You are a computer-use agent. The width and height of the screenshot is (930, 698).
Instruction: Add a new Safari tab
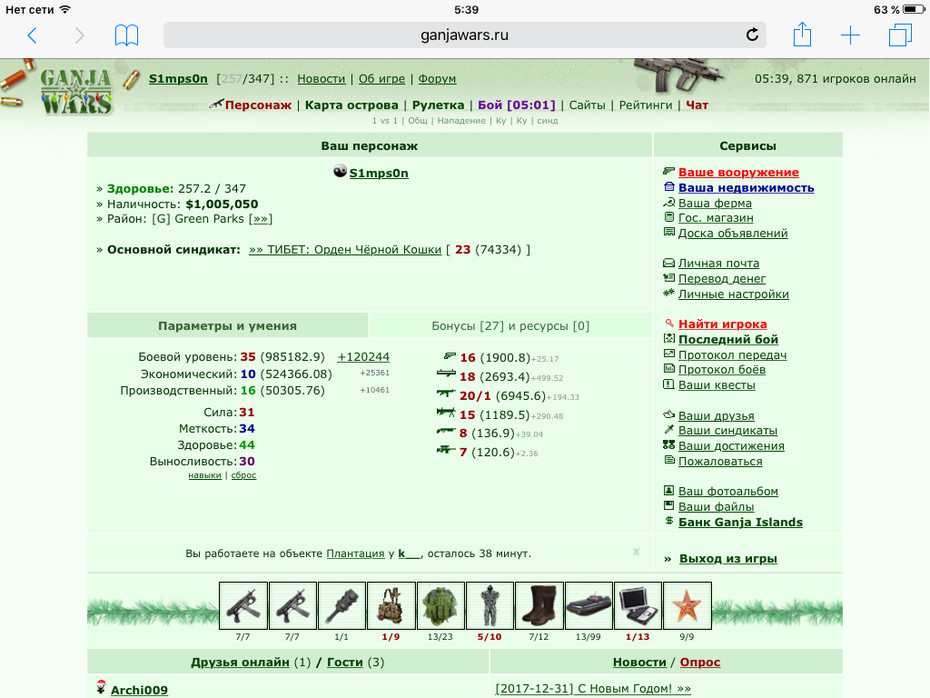coord(851,36)
